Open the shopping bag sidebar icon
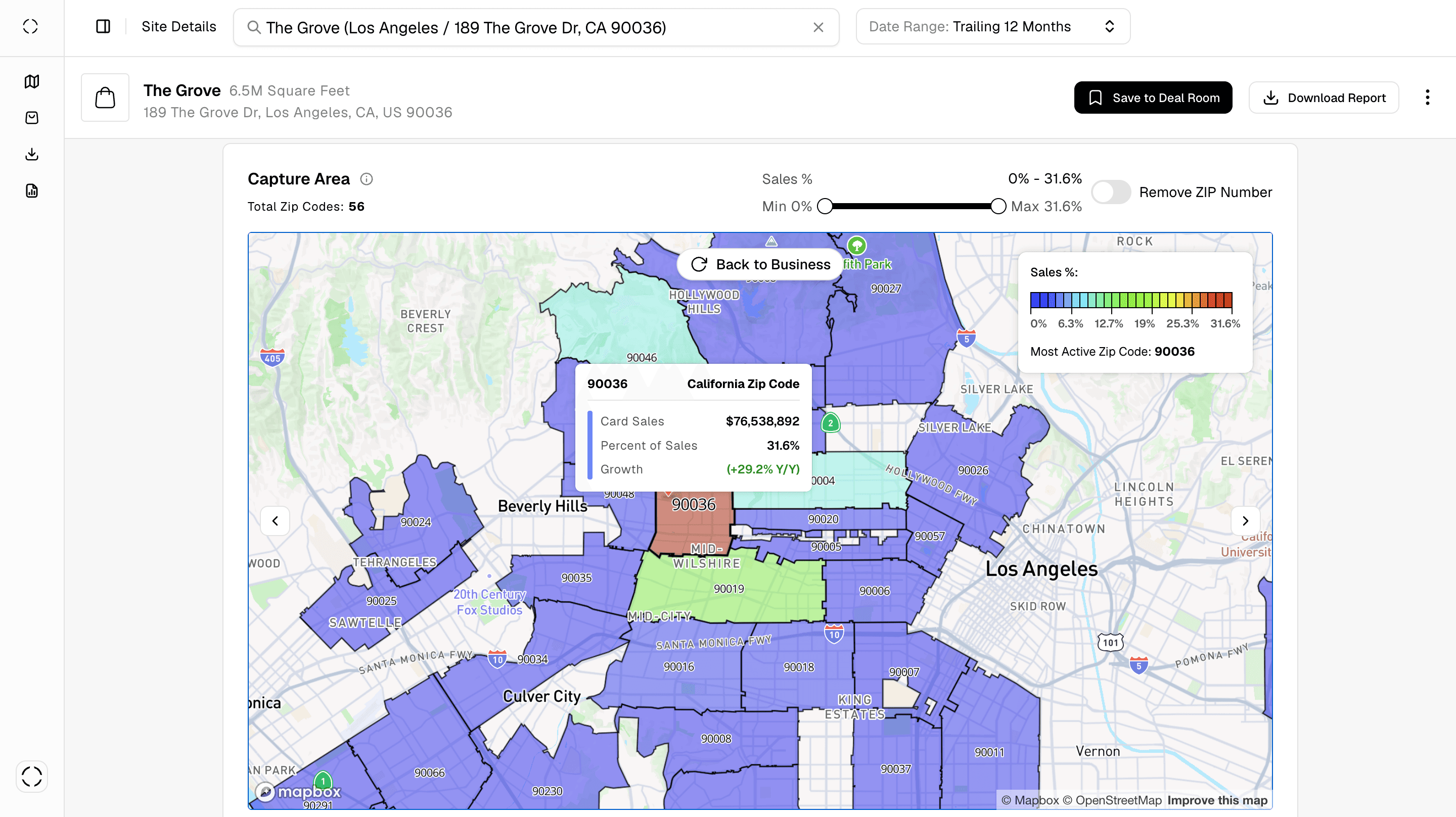 [32, 118]
